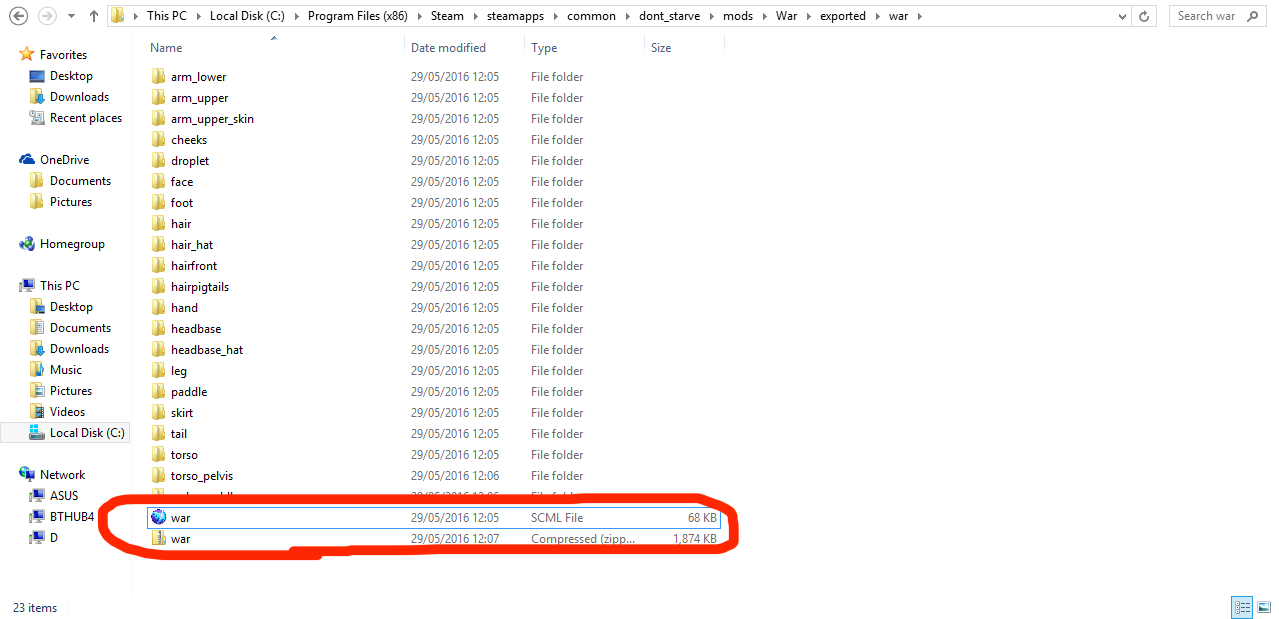Viewport: 1279px width, 619px height.
Task: Select the tail folder icon
Action: [158, 434]
